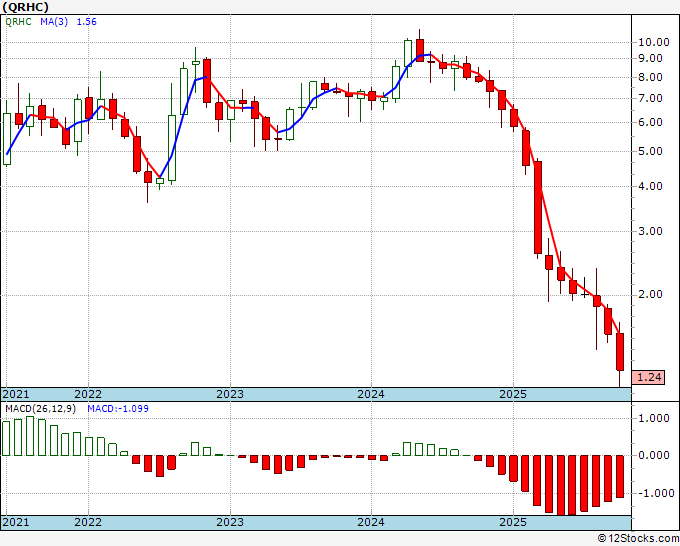The width and height of the screenshot is (680, 546).
Task: Click the 6.00 price axis label
Action: 650,122
